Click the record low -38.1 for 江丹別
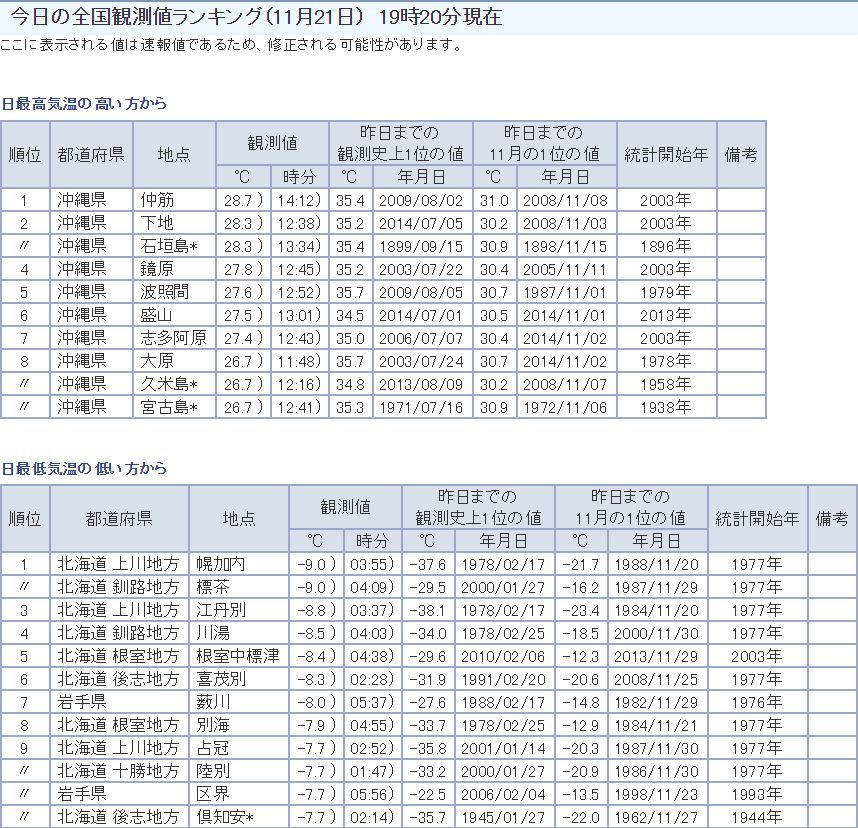 [x=427, y=610]
